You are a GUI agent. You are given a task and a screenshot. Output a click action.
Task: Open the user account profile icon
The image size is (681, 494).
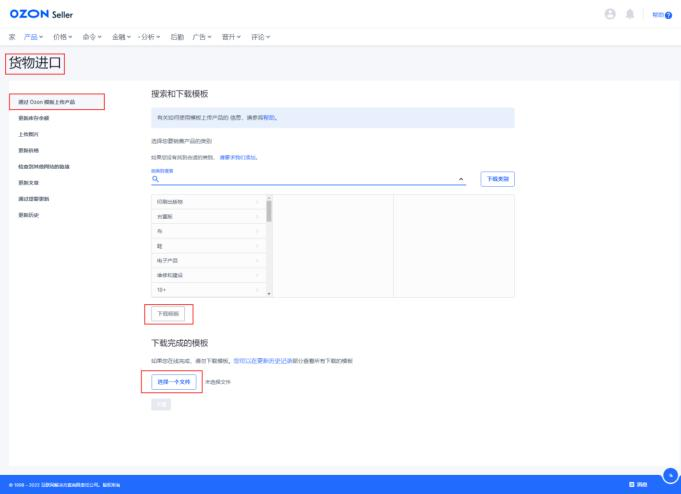click(x=610, y=14)
